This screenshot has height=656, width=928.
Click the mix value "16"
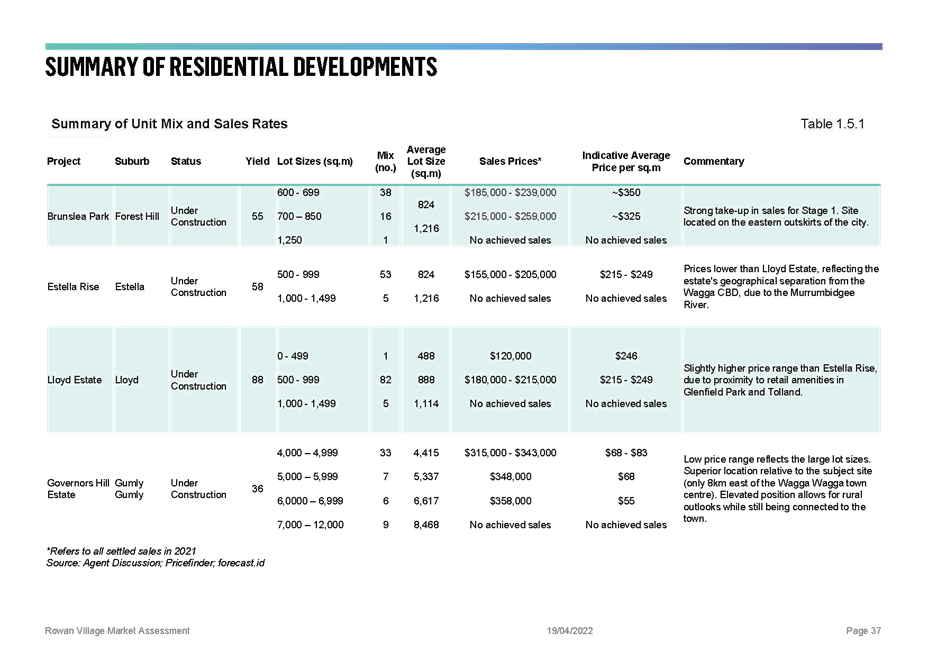tap(385, 217)
